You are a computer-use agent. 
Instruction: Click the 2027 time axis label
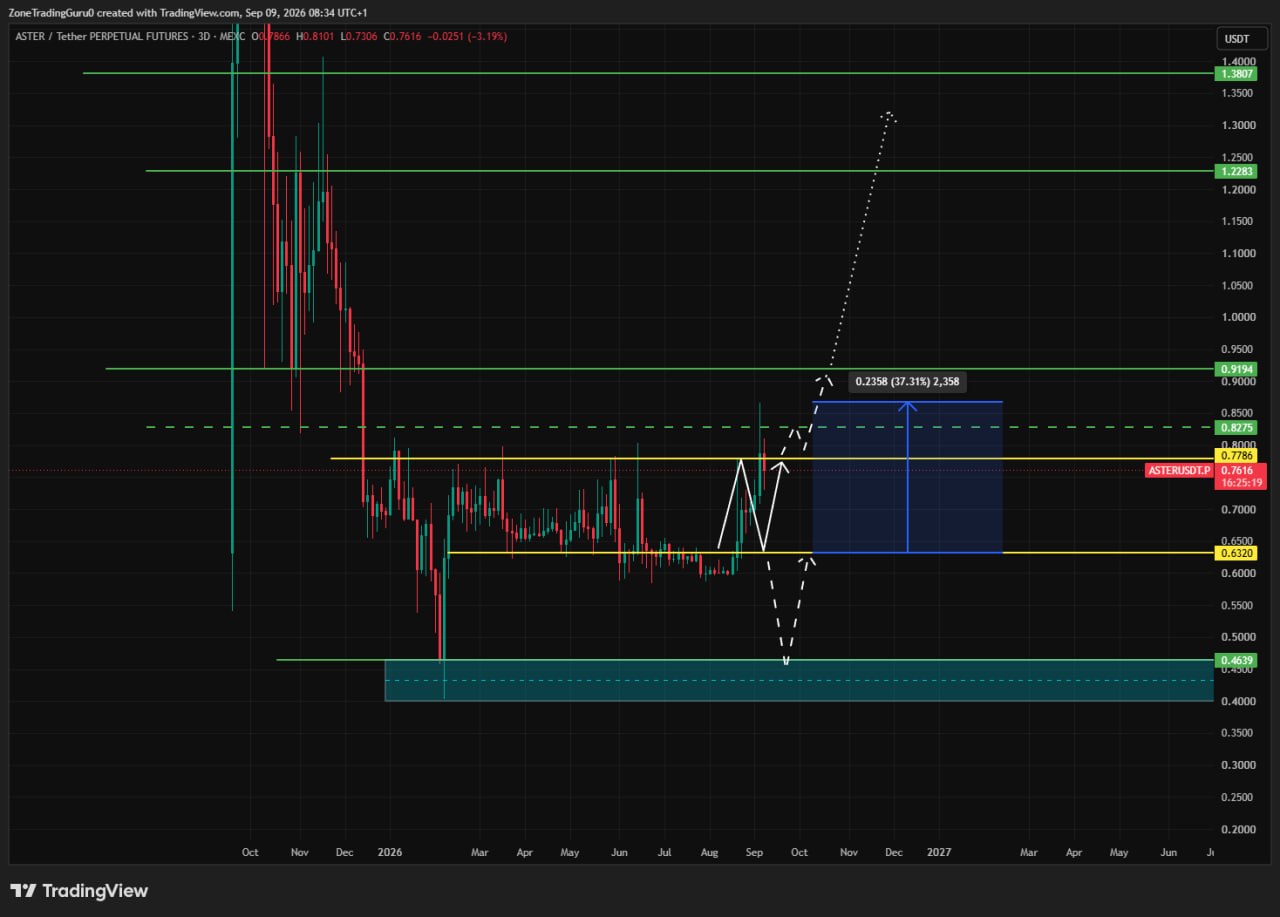(x=939, y=853)
